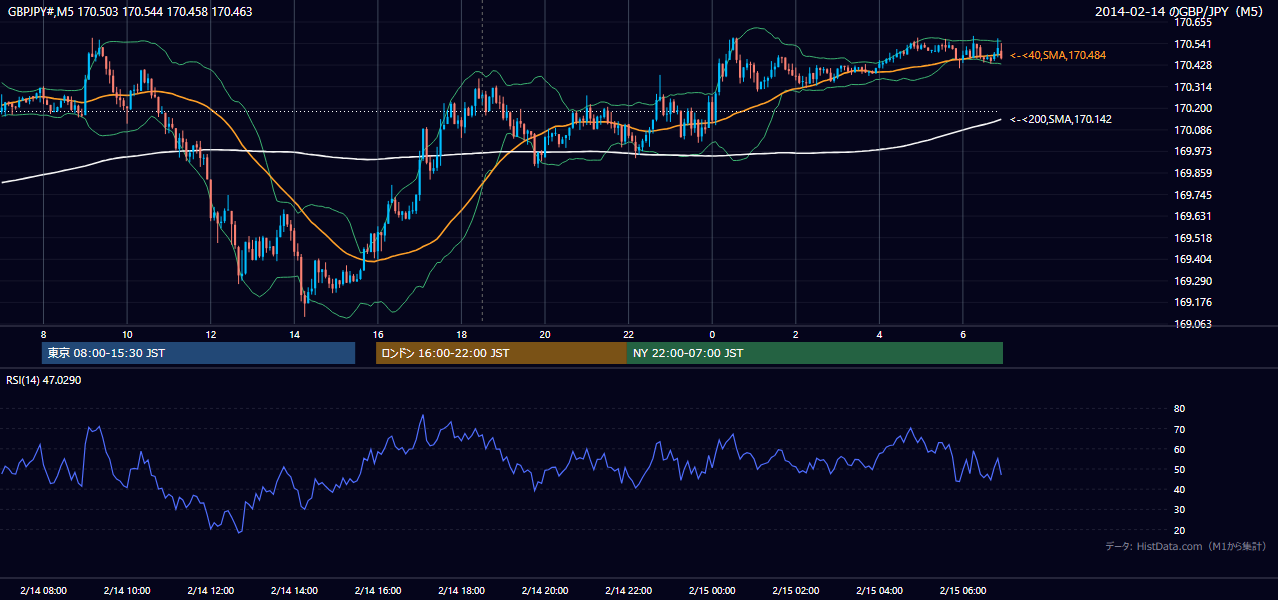Click the 169.290 price axis label

[x=1193, y=281]
